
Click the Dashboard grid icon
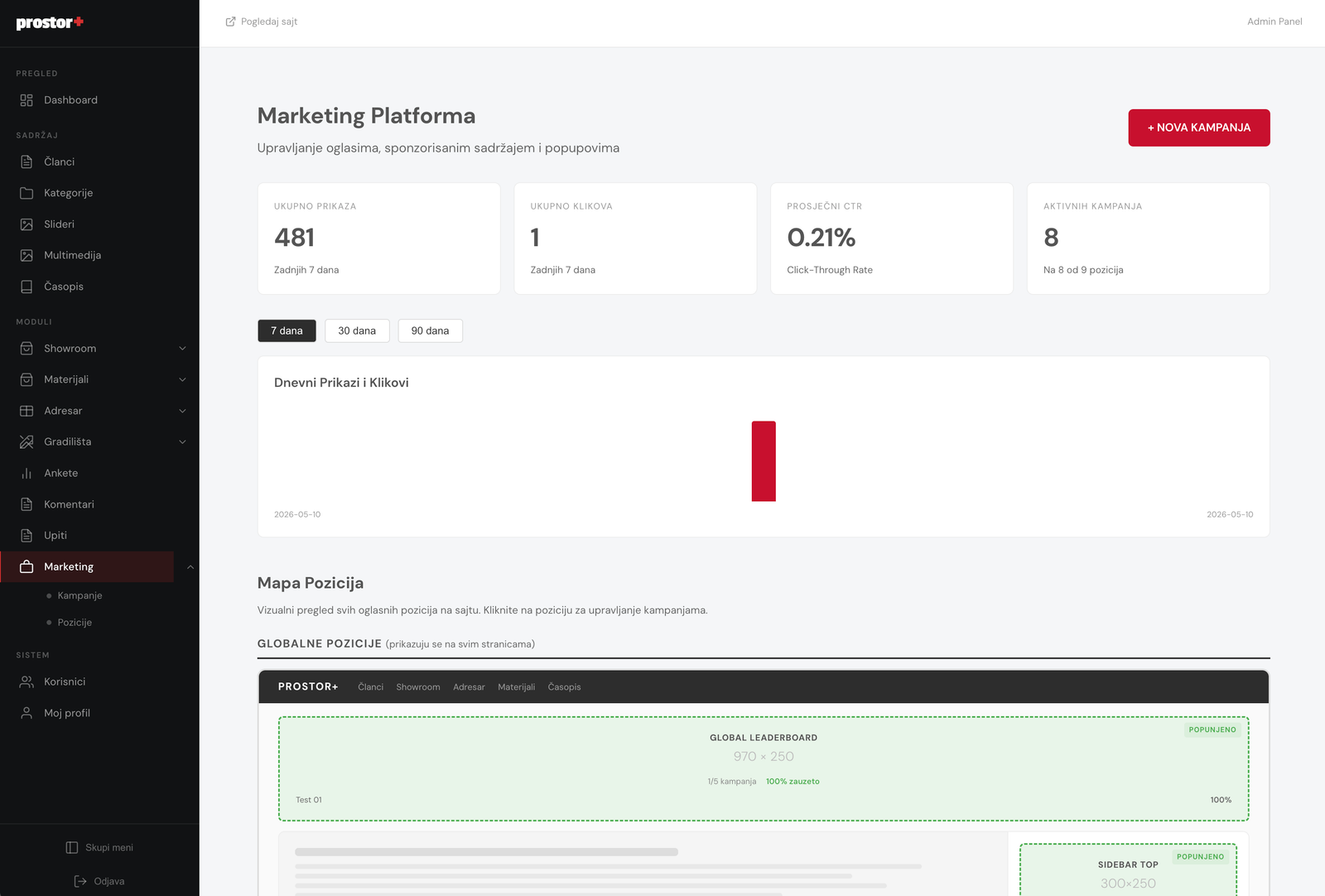[x=26, y=100]
